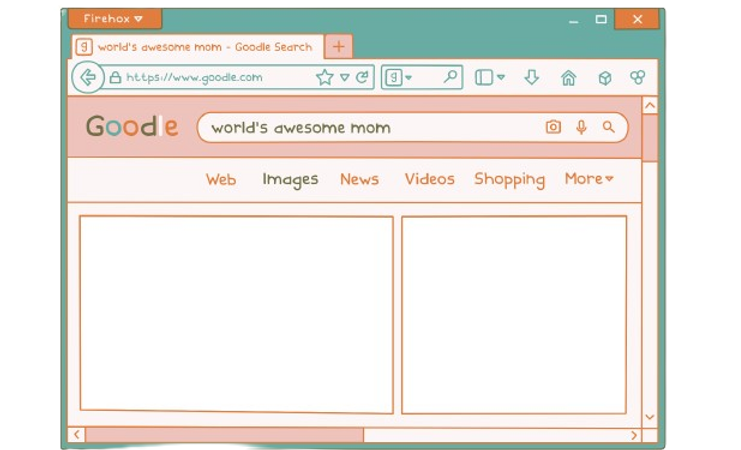
Task: Switch to Shopping results
Action: 509,180
